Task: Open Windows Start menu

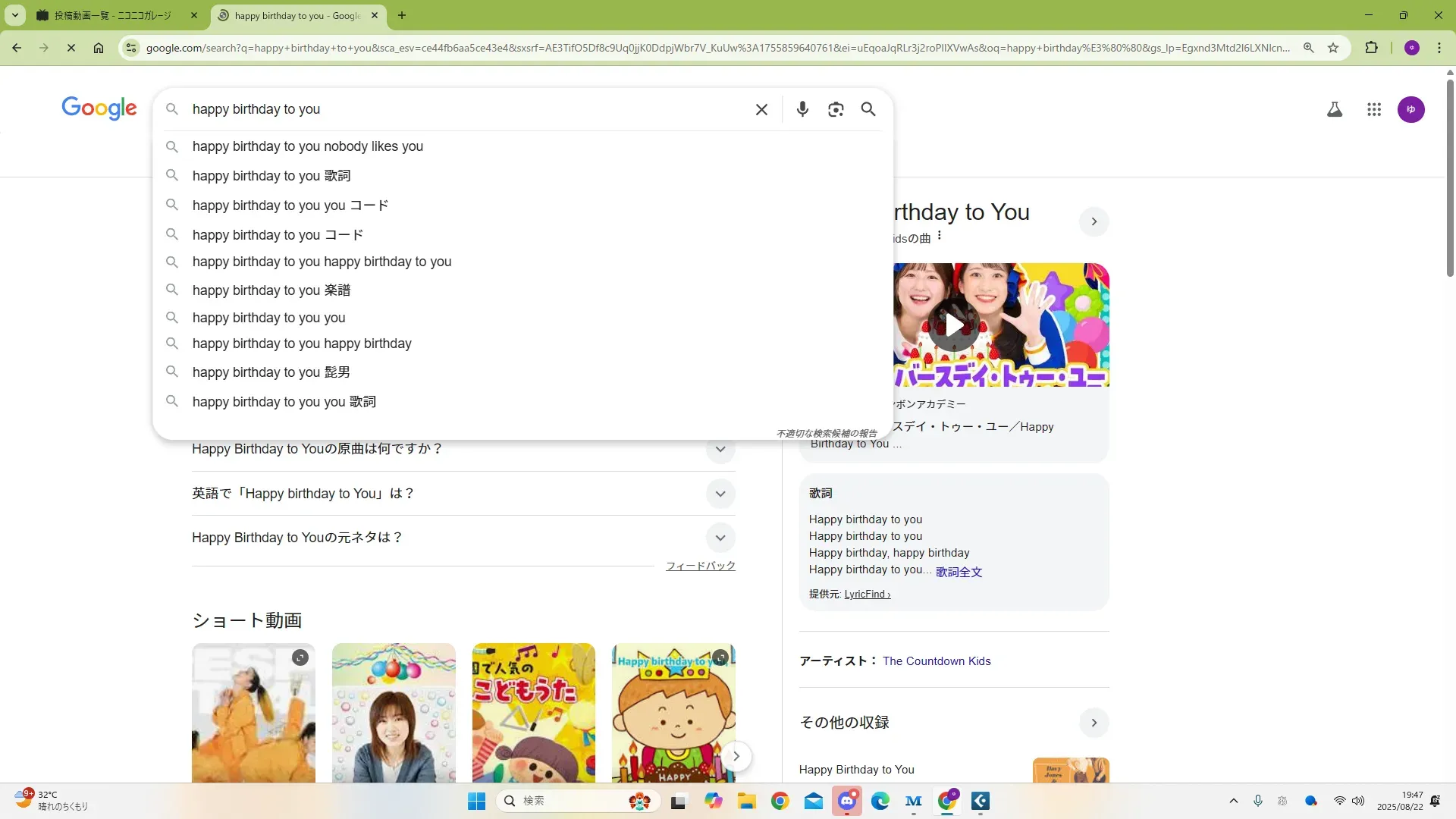Action: 476,801
